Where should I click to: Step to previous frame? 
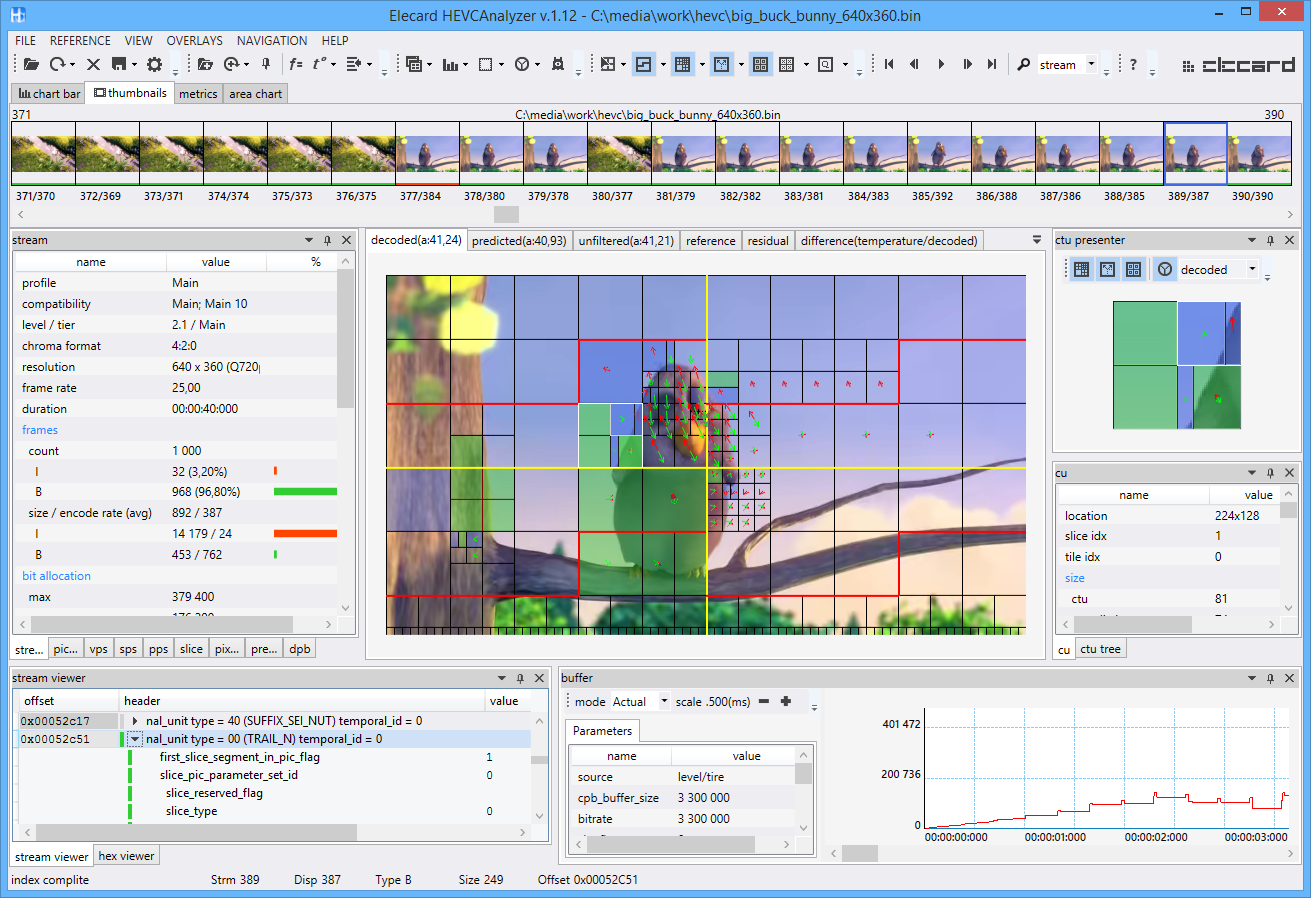914,64
